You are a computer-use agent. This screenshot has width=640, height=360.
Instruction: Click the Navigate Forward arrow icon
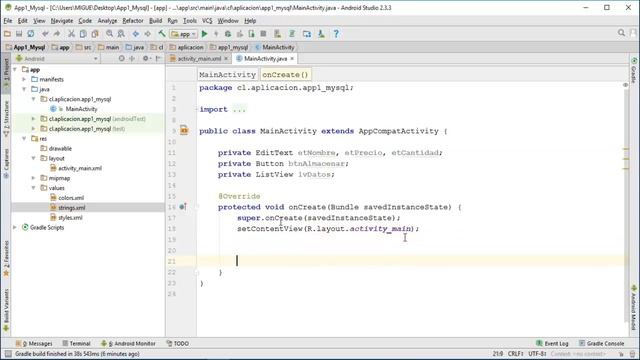coord(147,34)
